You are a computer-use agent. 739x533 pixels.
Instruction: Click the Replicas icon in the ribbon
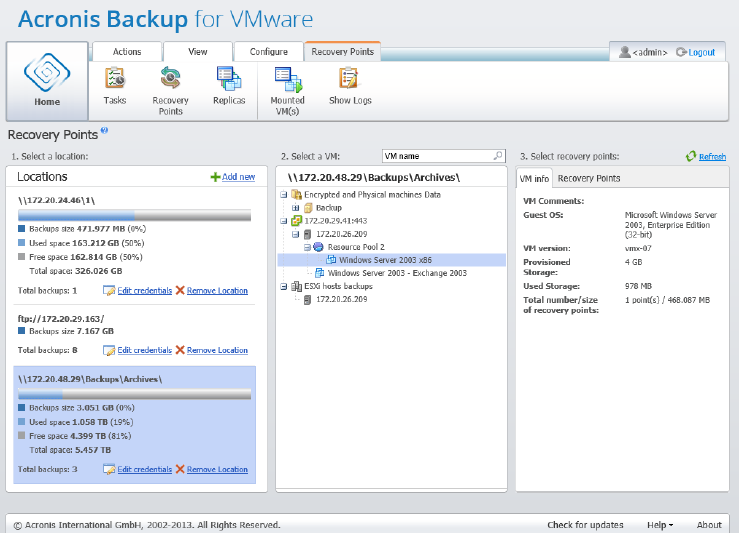tap(229, 78)
